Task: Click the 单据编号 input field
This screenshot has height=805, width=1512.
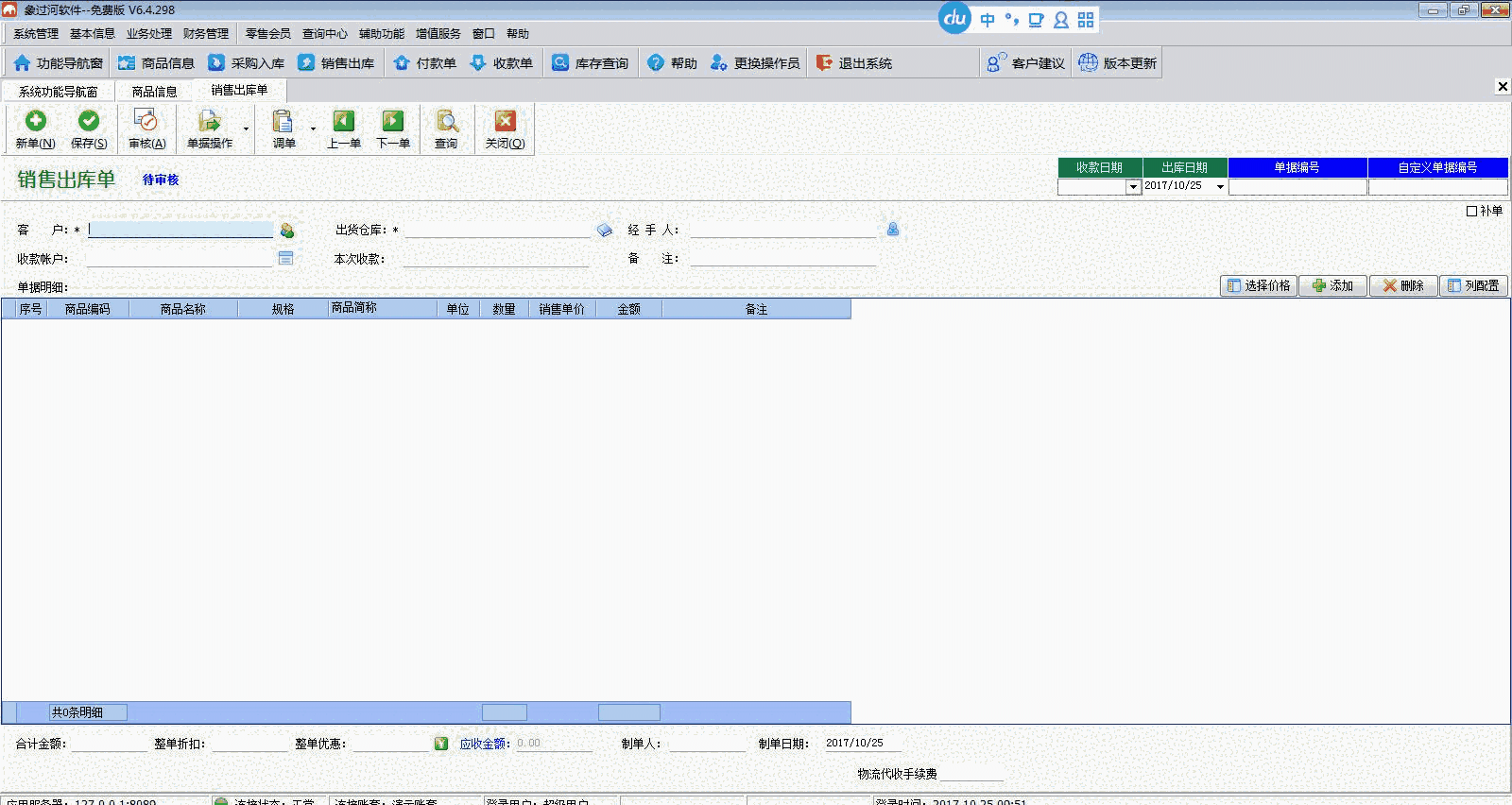Action: 1297,187
